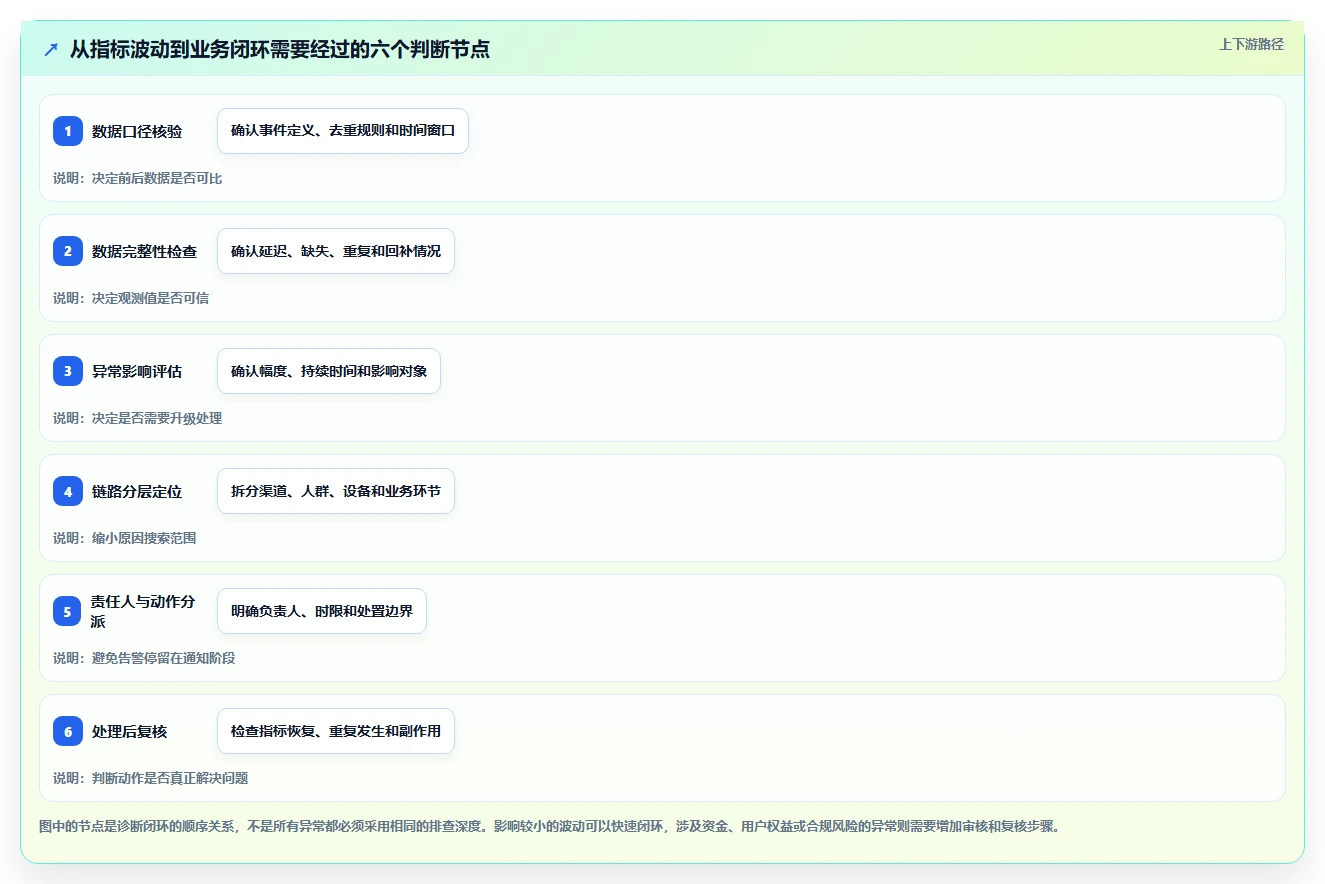
Task: Select the 责任人与动作分派 step title
Action: coord(144,611)
